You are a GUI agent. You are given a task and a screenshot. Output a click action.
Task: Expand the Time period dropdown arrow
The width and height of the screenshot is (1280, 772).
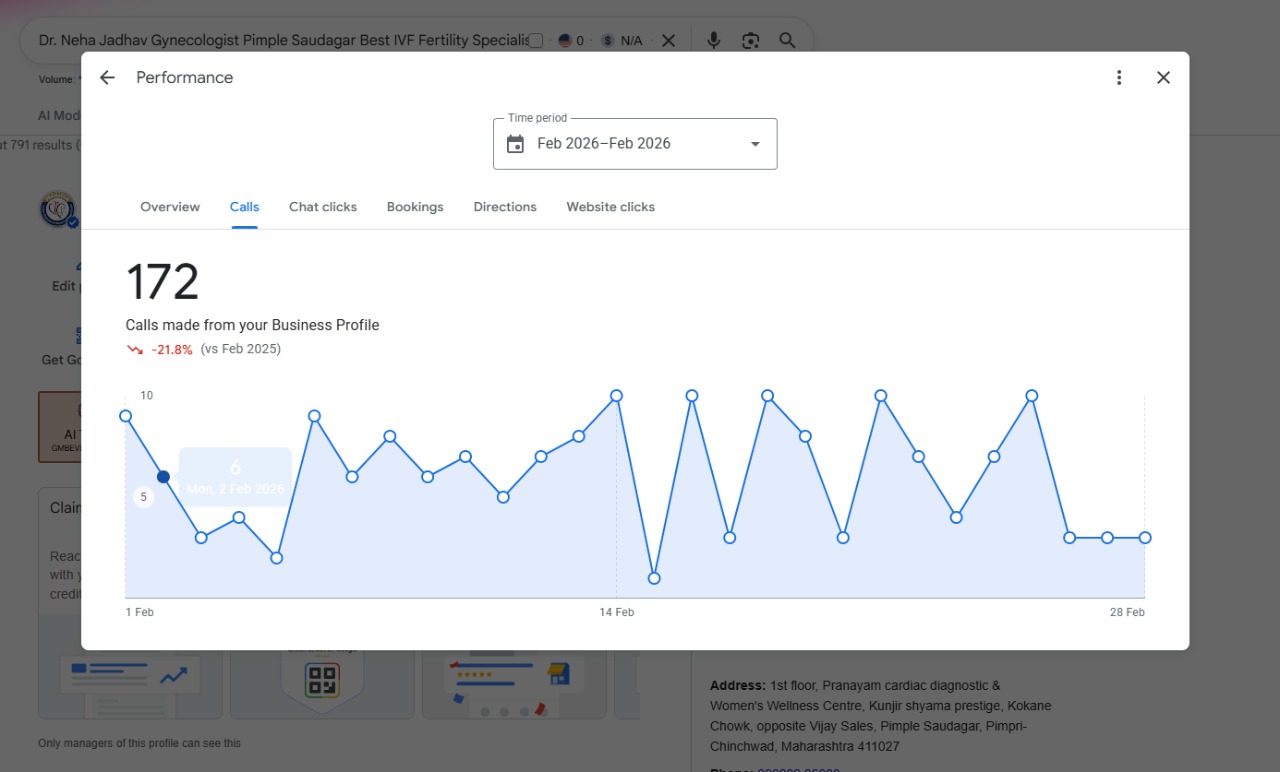click(x=755, y=144)
